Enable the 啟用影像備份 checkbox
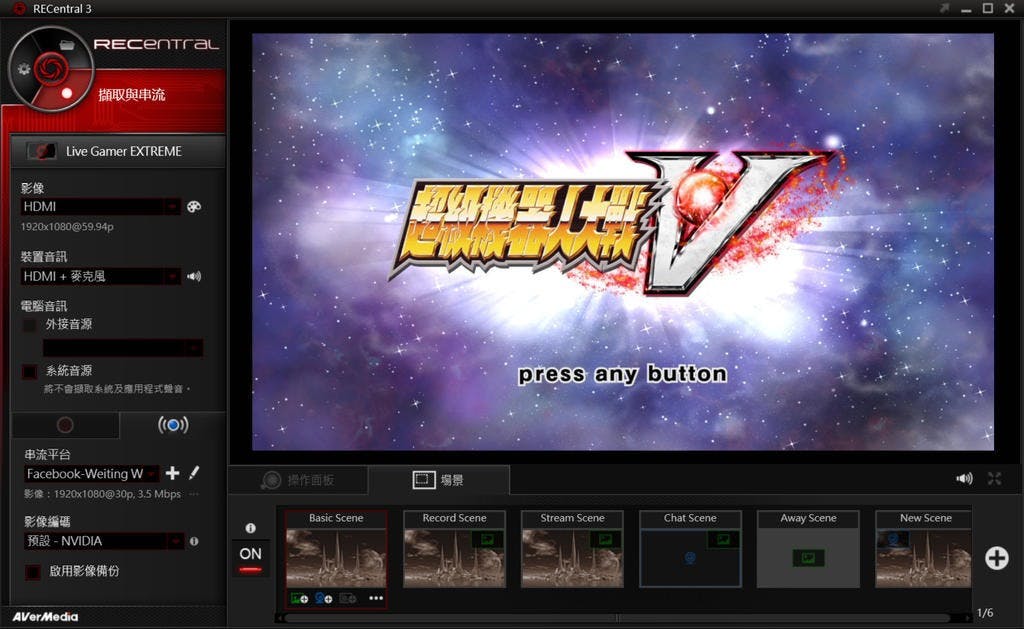This screenshot has height=629, width=1024. (33, 572)
